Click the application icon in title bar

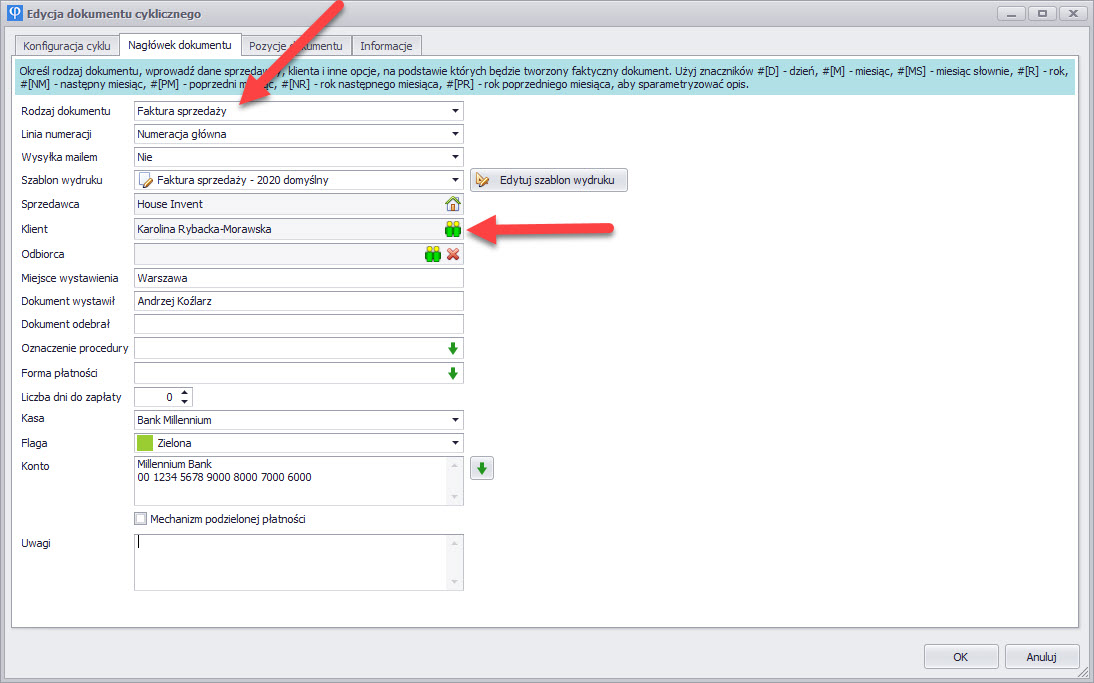pos(13,14)
